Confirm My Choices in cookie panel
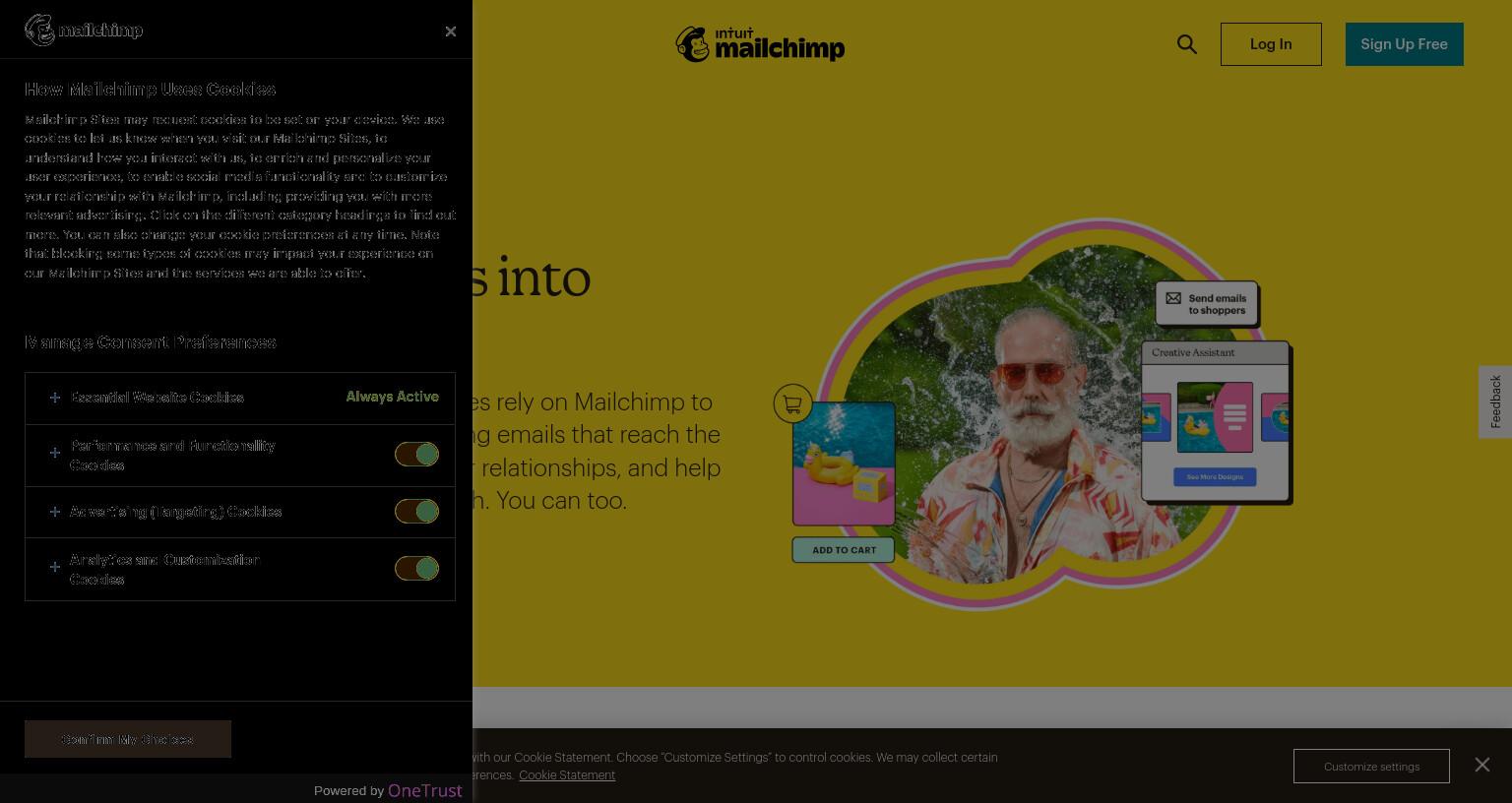The image size is (1512, 803). coord(128,739)
